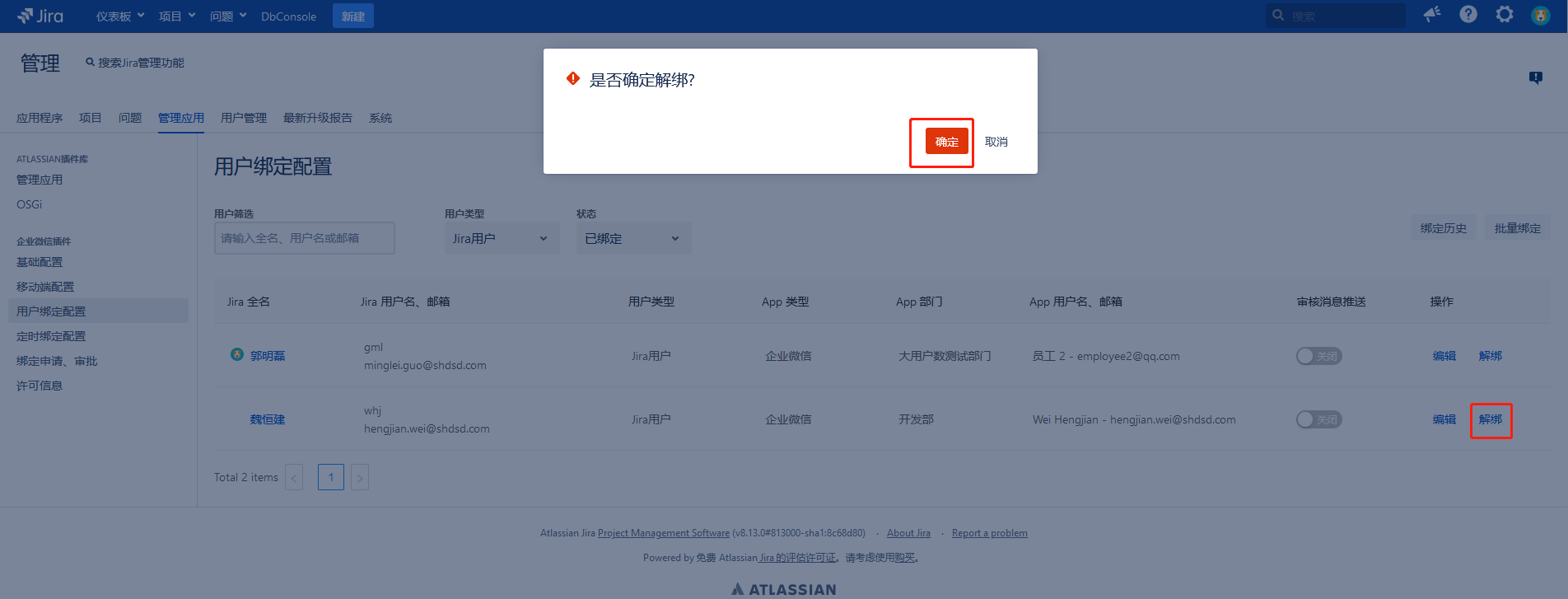Expand the 用户类型 Jira用户 dropdown
This screenshot has height=599, width=1568.
point(501,238)
